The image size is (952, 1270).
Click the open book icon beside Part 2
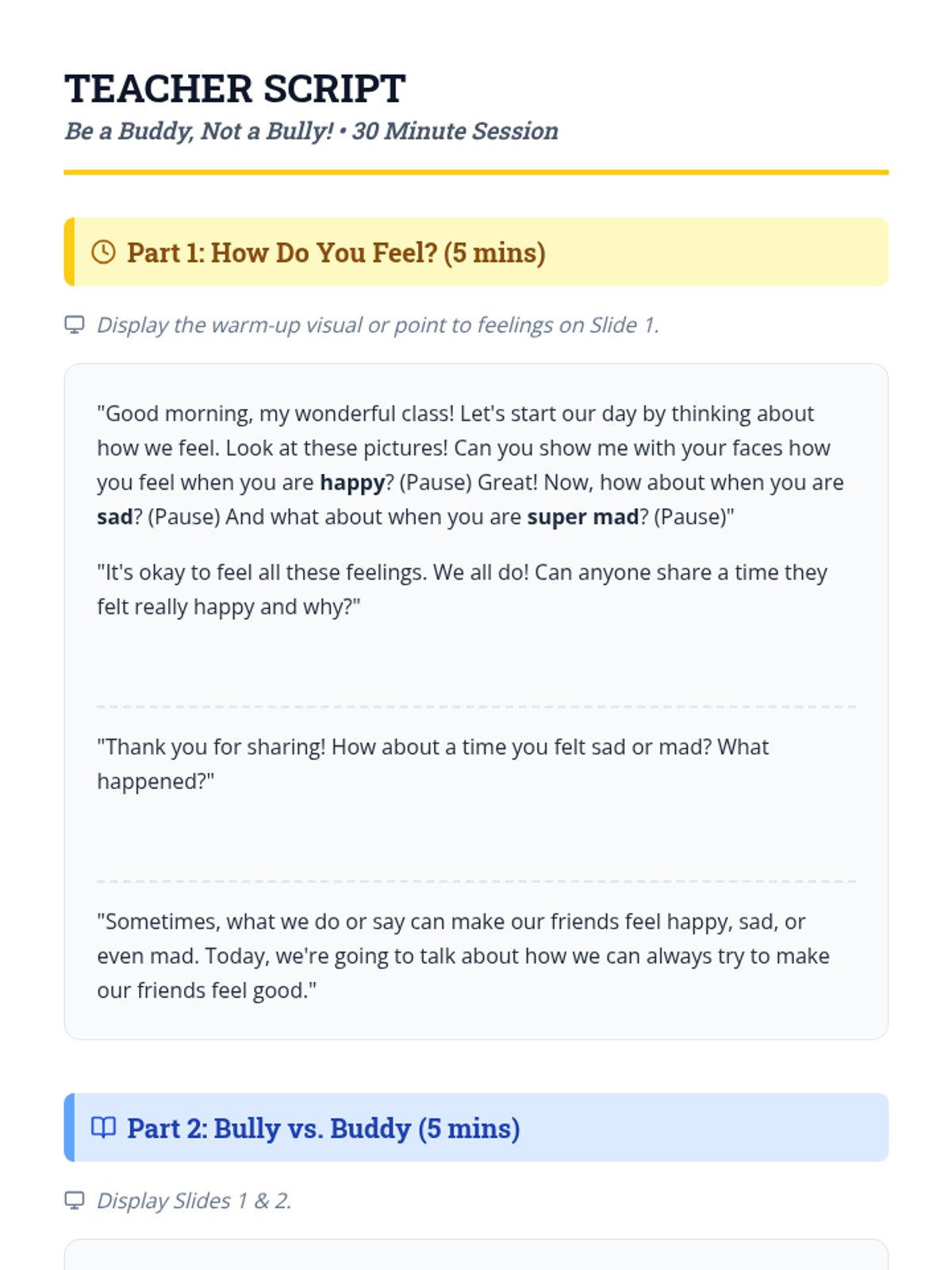(x=103, y=1127)
